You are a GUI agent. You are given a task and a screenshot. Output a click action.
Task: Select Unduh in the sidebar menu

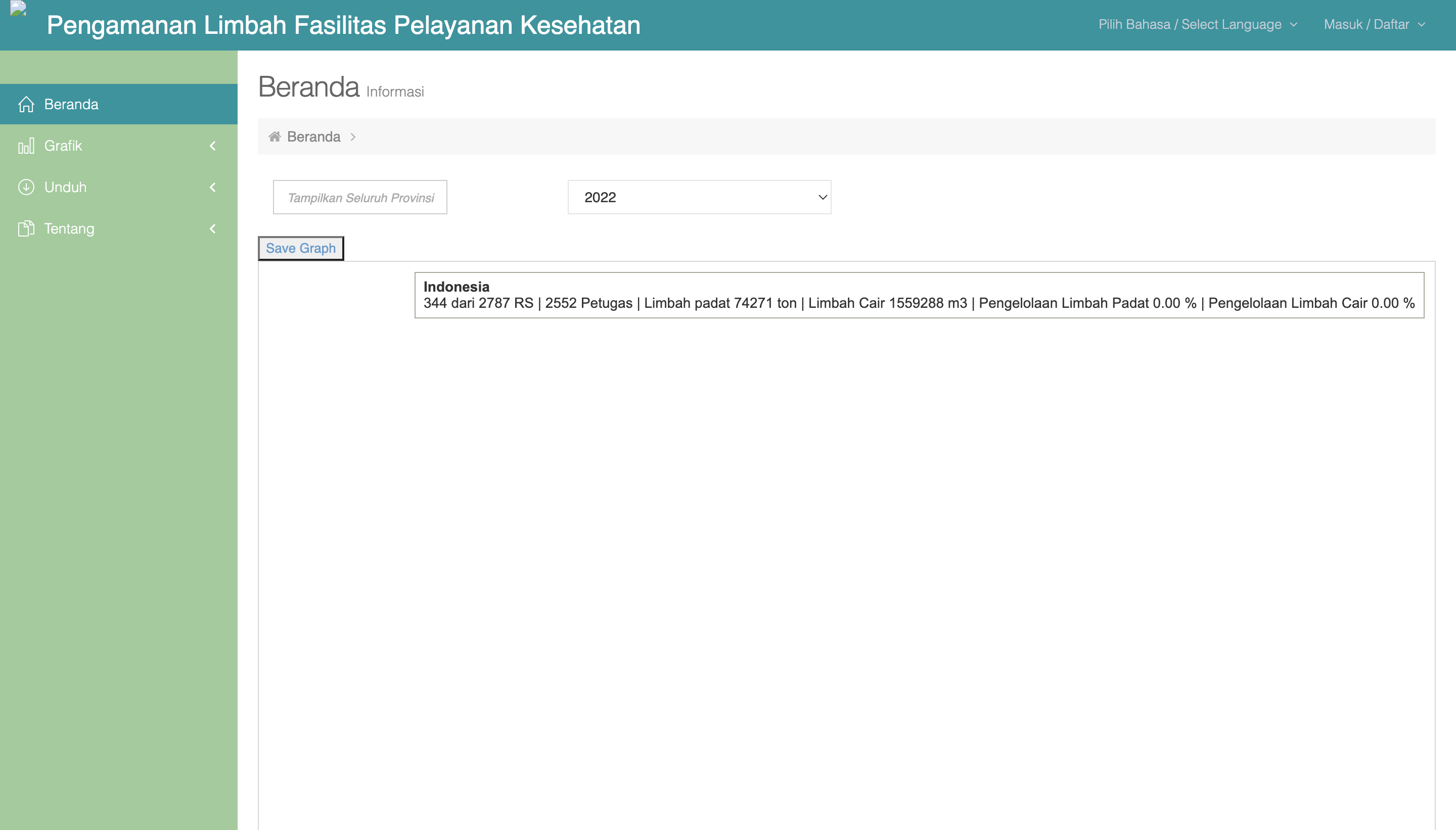[119, 187]
